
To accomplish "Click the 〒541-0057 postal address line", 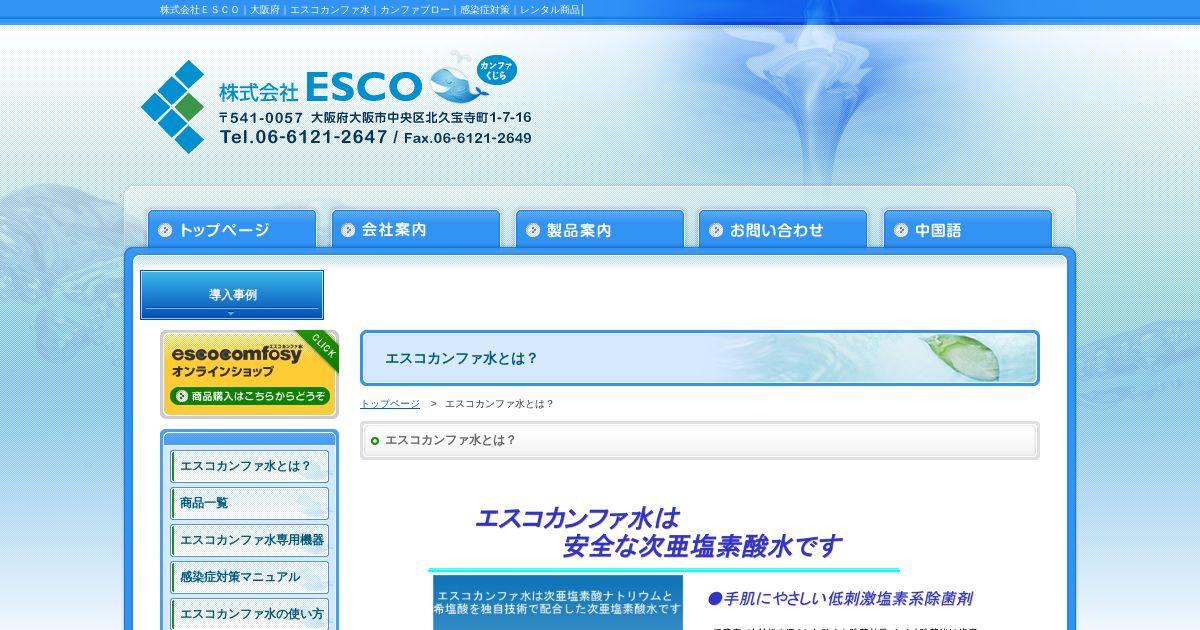I will [x=375, y=117].
